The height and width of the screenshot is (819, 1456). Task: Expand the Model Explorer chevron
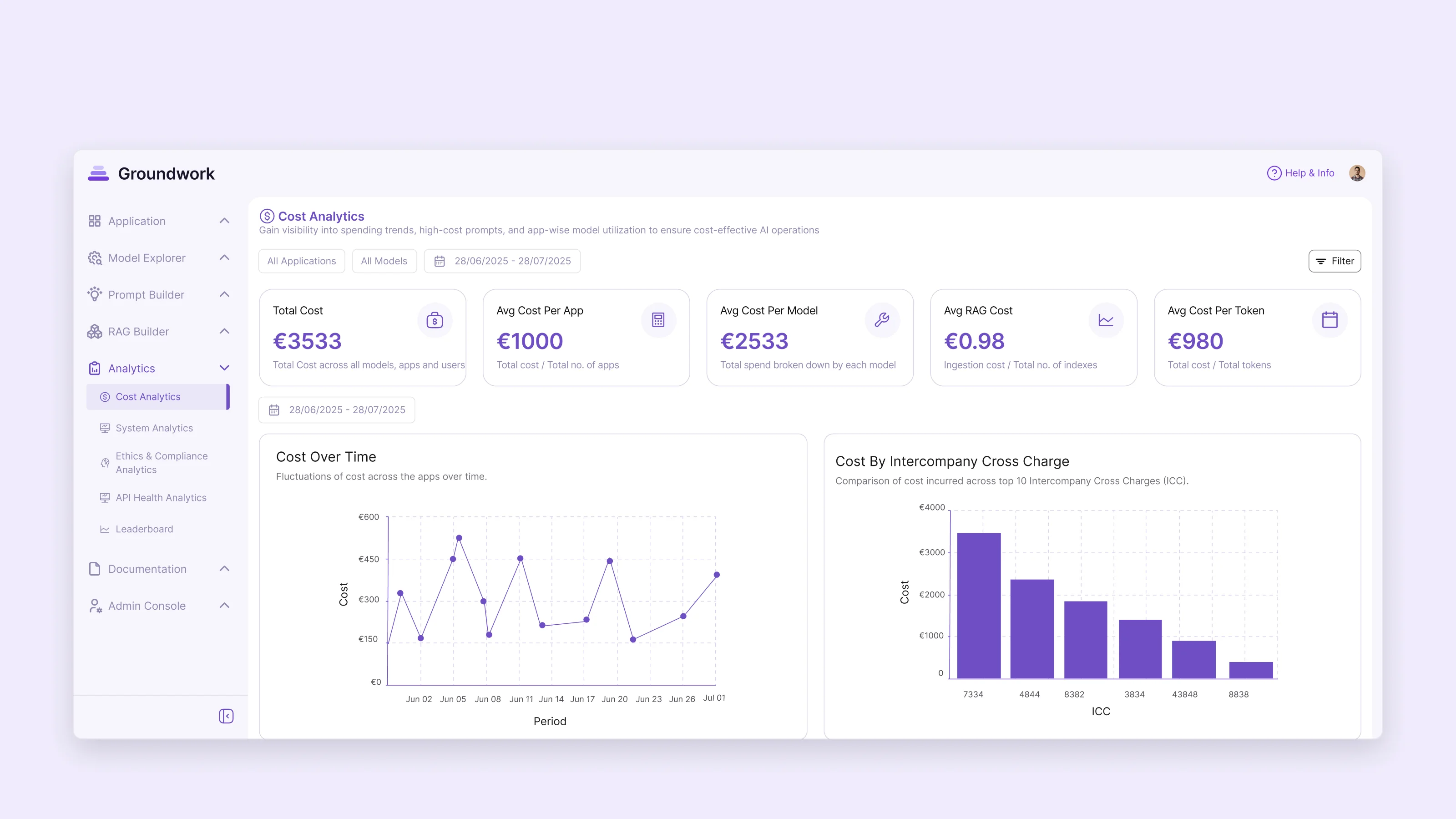[x=224, y=258]
